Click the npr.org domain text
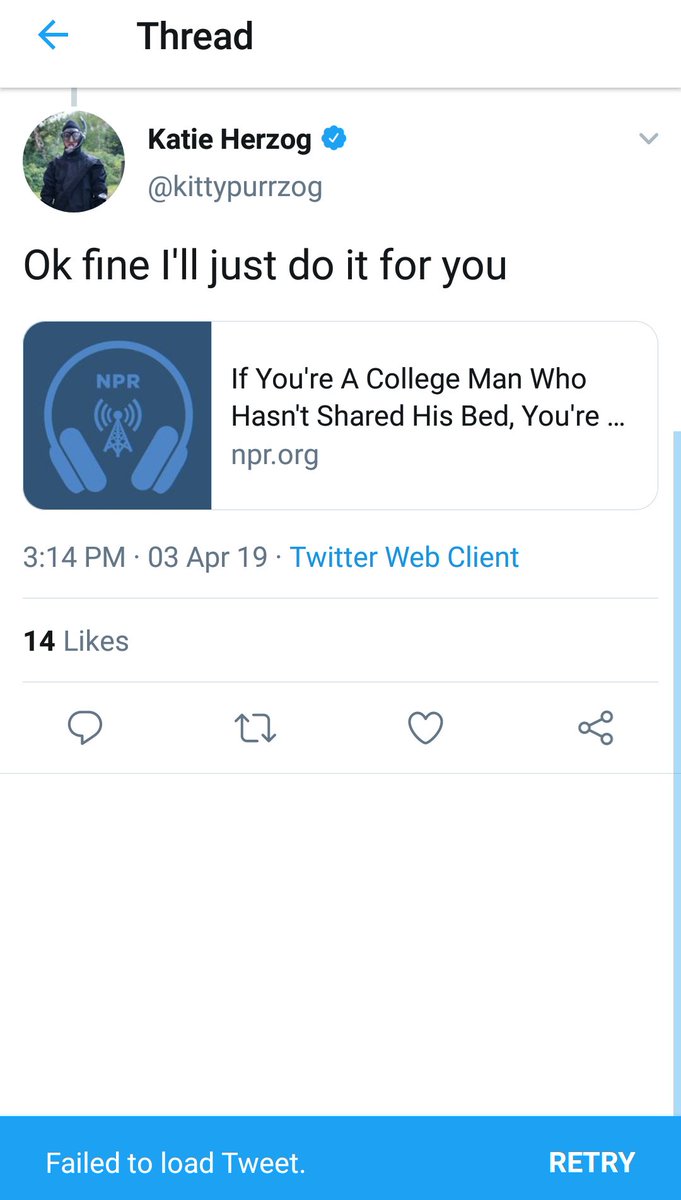681x1200 pixels. 275,455
